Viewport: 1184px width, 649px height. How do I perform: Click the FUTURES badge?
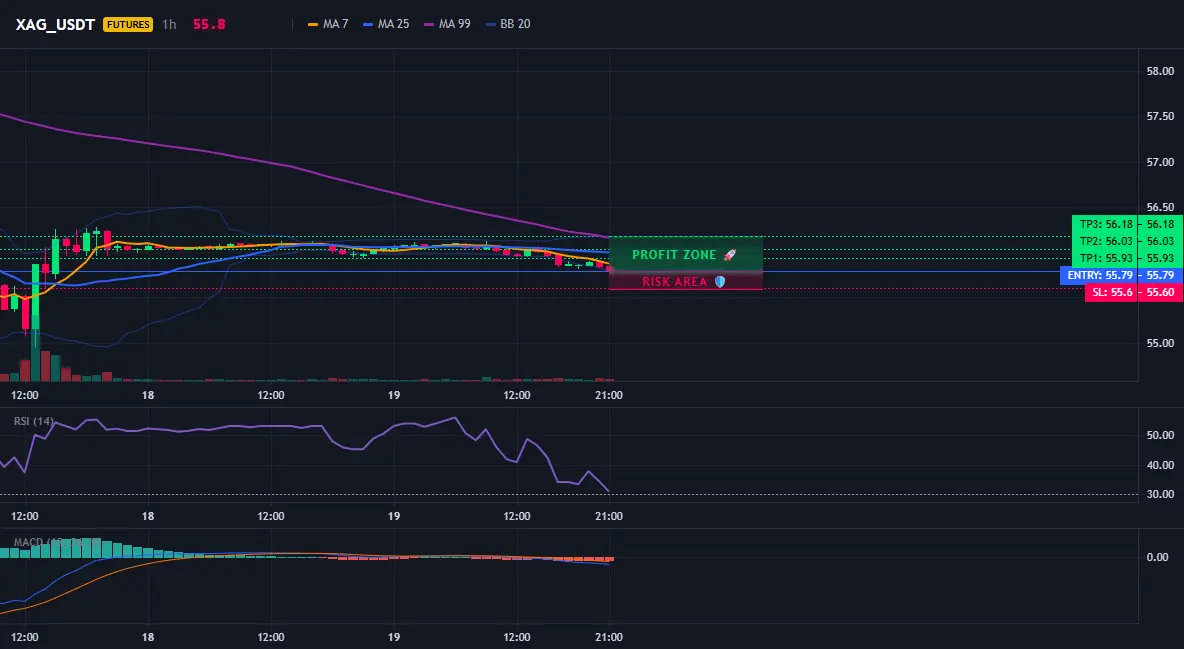[x=128, y=24]
